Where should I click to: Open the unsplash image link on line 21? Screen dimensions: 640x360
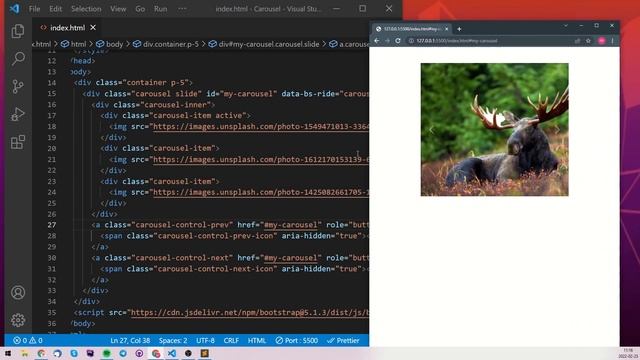pos(261,160)
